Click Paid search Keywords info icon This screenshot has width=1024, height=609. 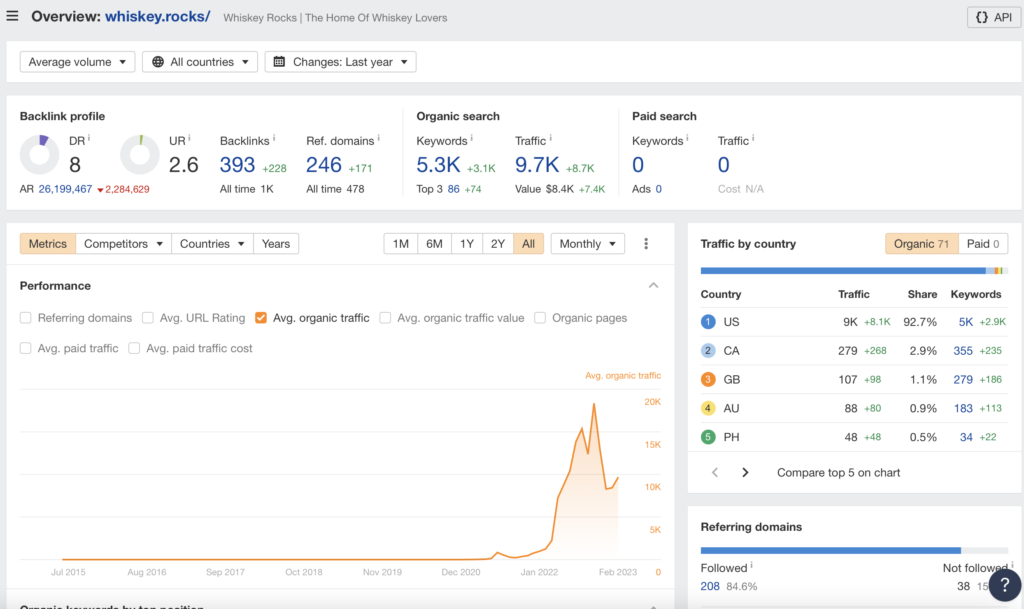tap(687, 138)
